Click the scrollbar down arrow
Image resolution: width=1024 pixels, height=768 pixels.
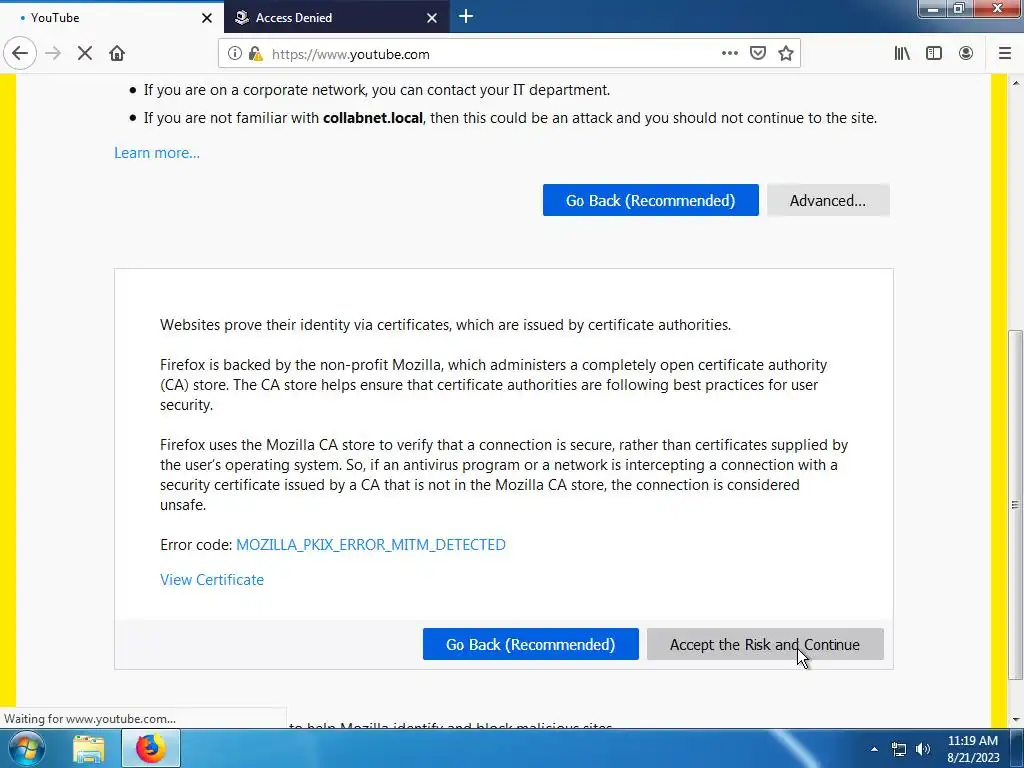(1016, 720)
